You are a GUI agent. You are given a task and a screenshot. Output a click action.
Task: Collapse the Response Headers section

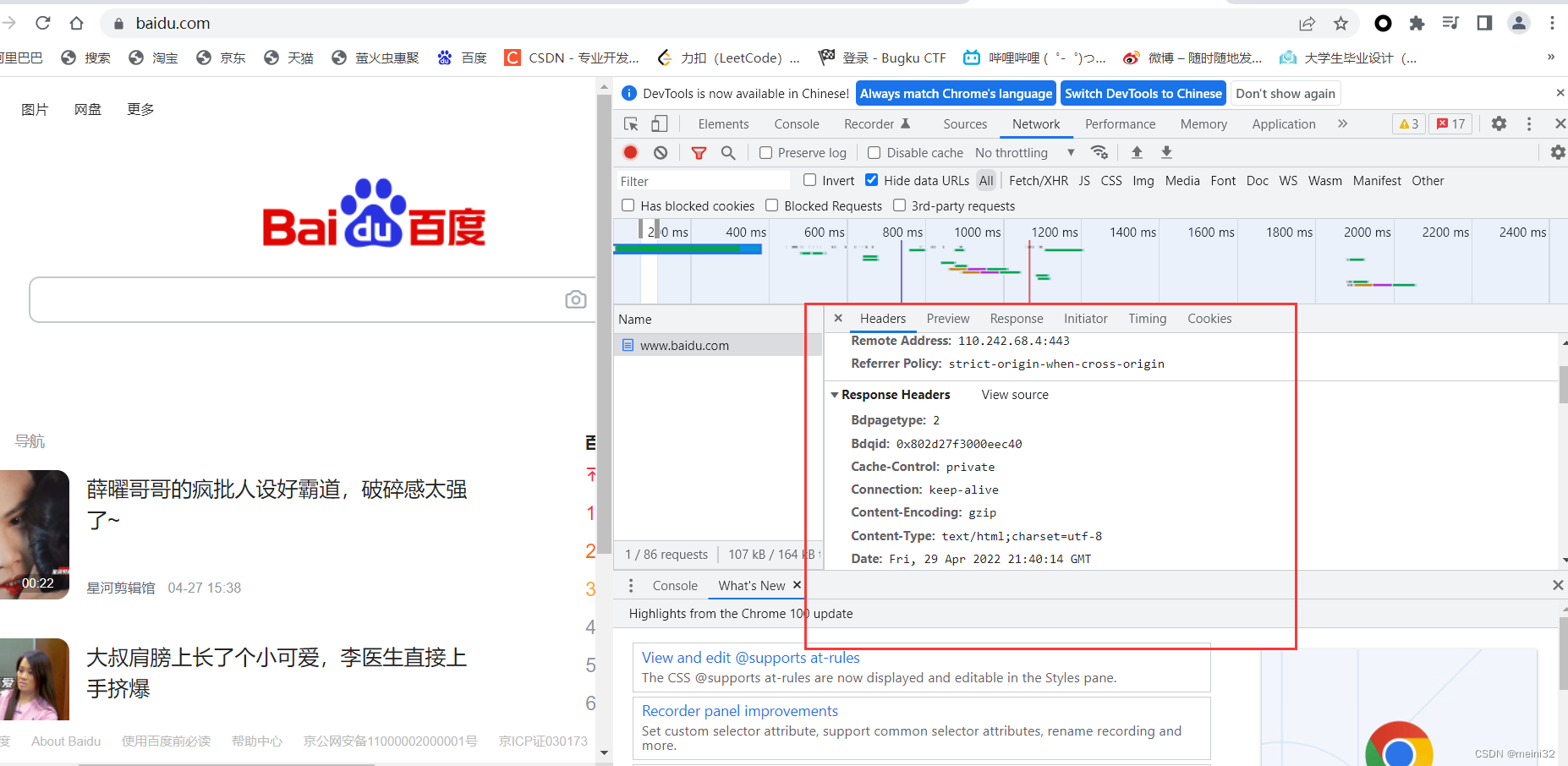835,395
